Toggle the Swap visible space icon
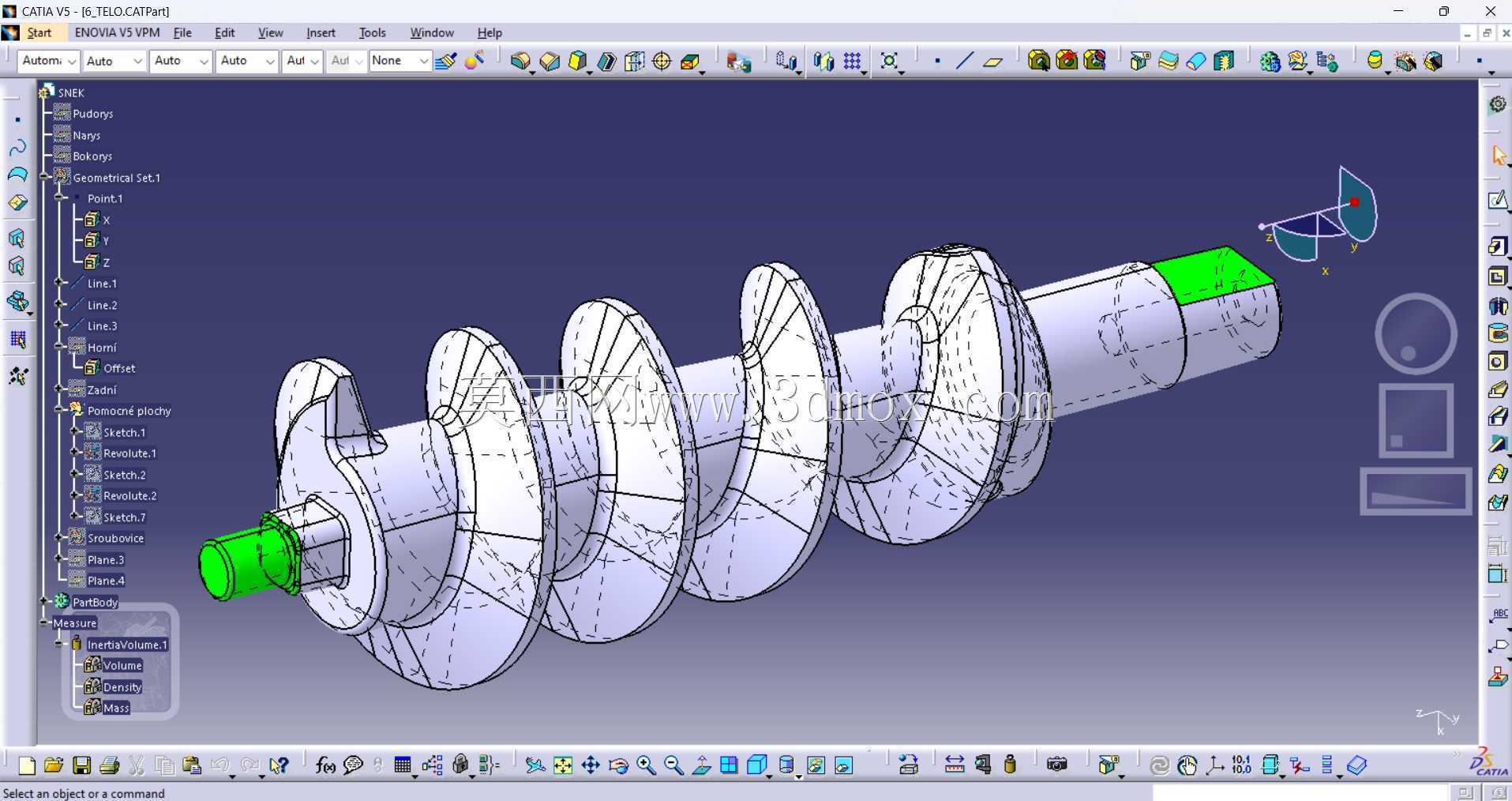 click(843, 765)
